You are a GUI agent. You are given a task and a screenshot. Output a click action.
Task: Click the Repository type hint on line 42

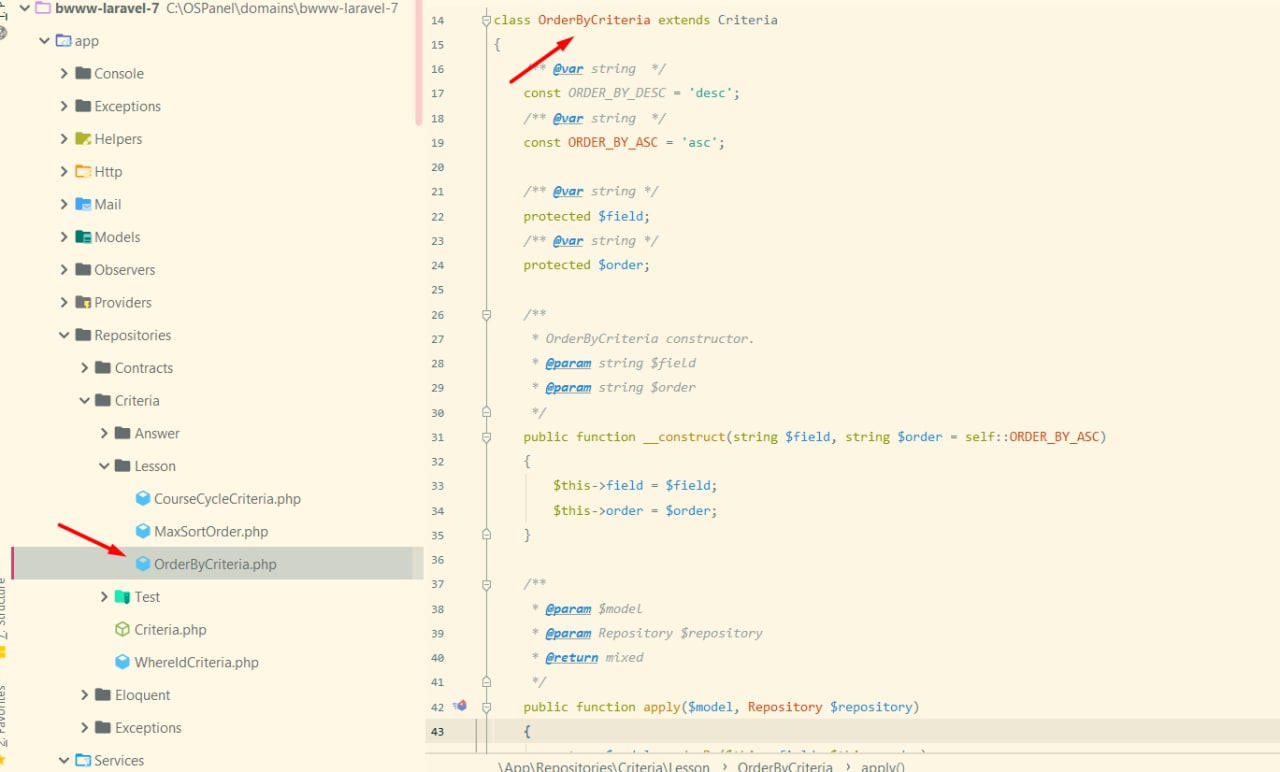(785, 707)
